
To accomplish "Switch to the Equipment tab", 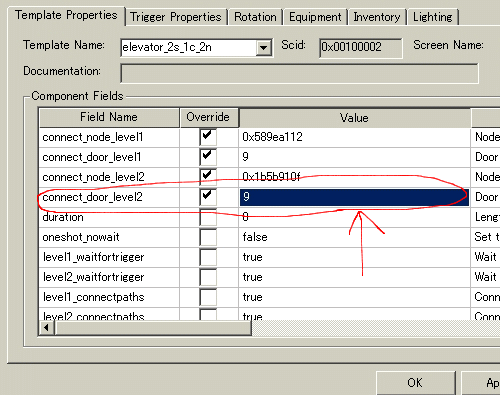I will coord(315,17).
